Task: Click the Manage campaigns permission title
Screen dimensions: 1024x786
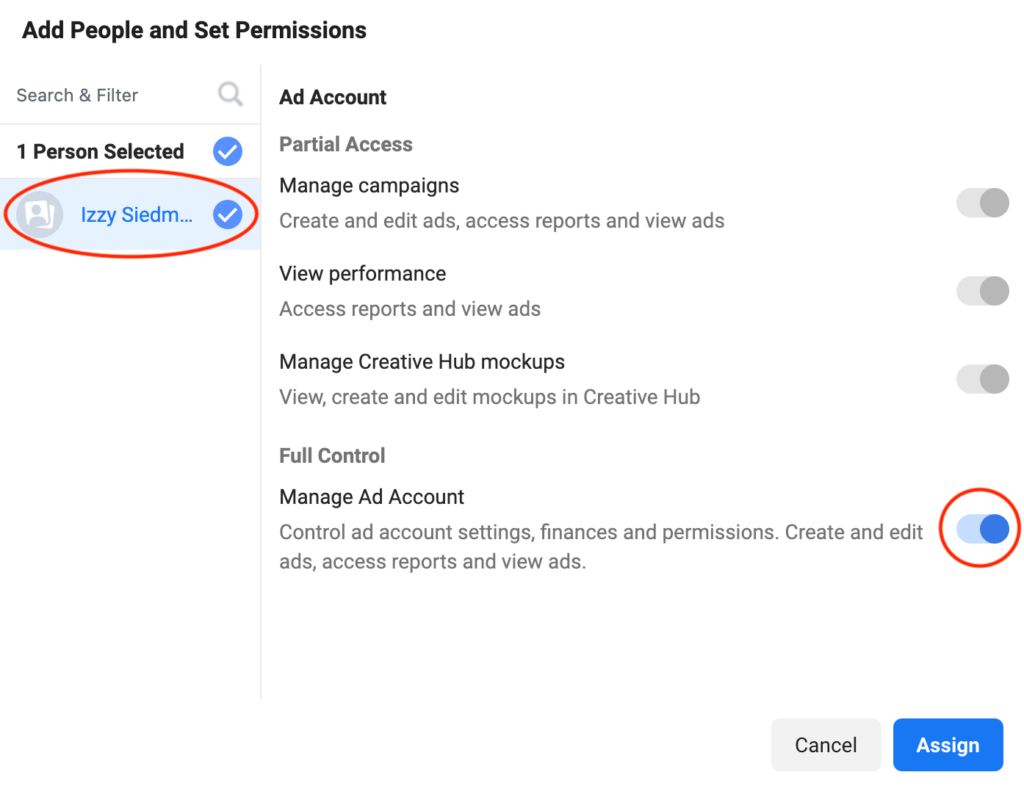Action: click(x=369, y=185)
